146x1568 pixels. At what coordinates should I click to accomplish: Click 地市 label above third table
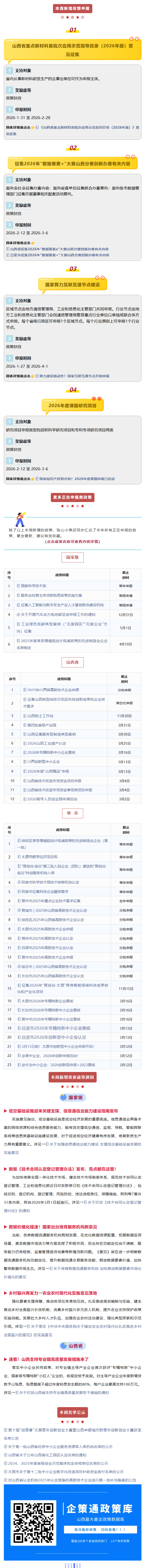73,813
